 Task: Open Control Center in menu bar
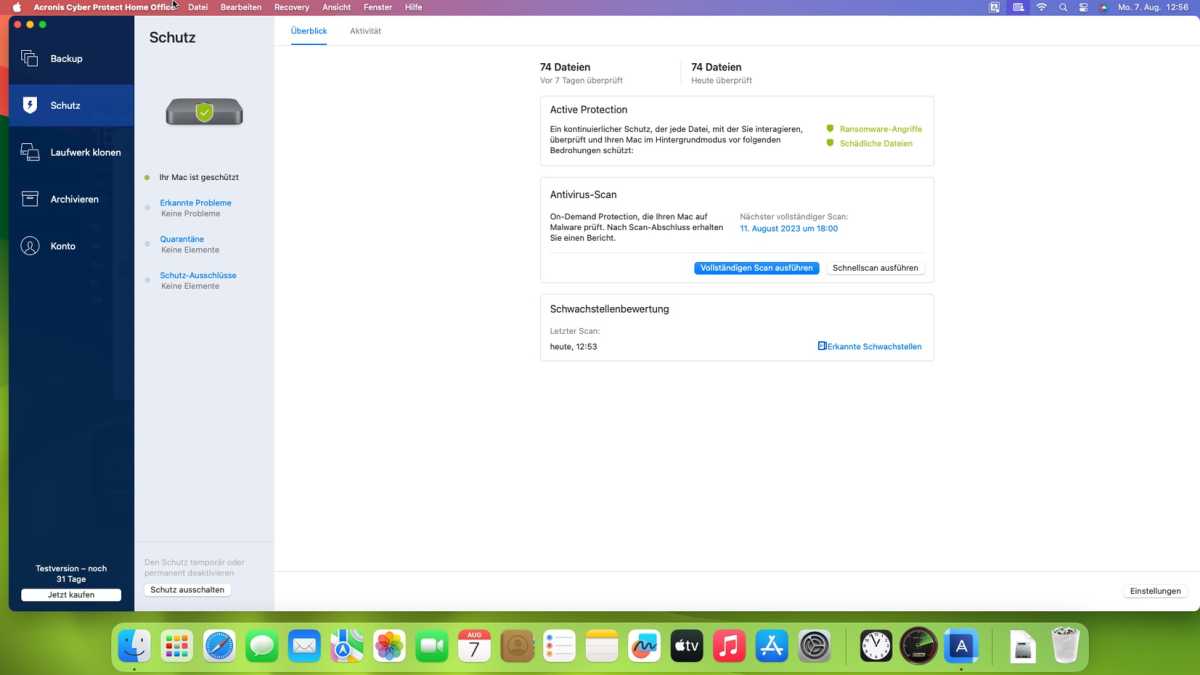click(1083, 7)
